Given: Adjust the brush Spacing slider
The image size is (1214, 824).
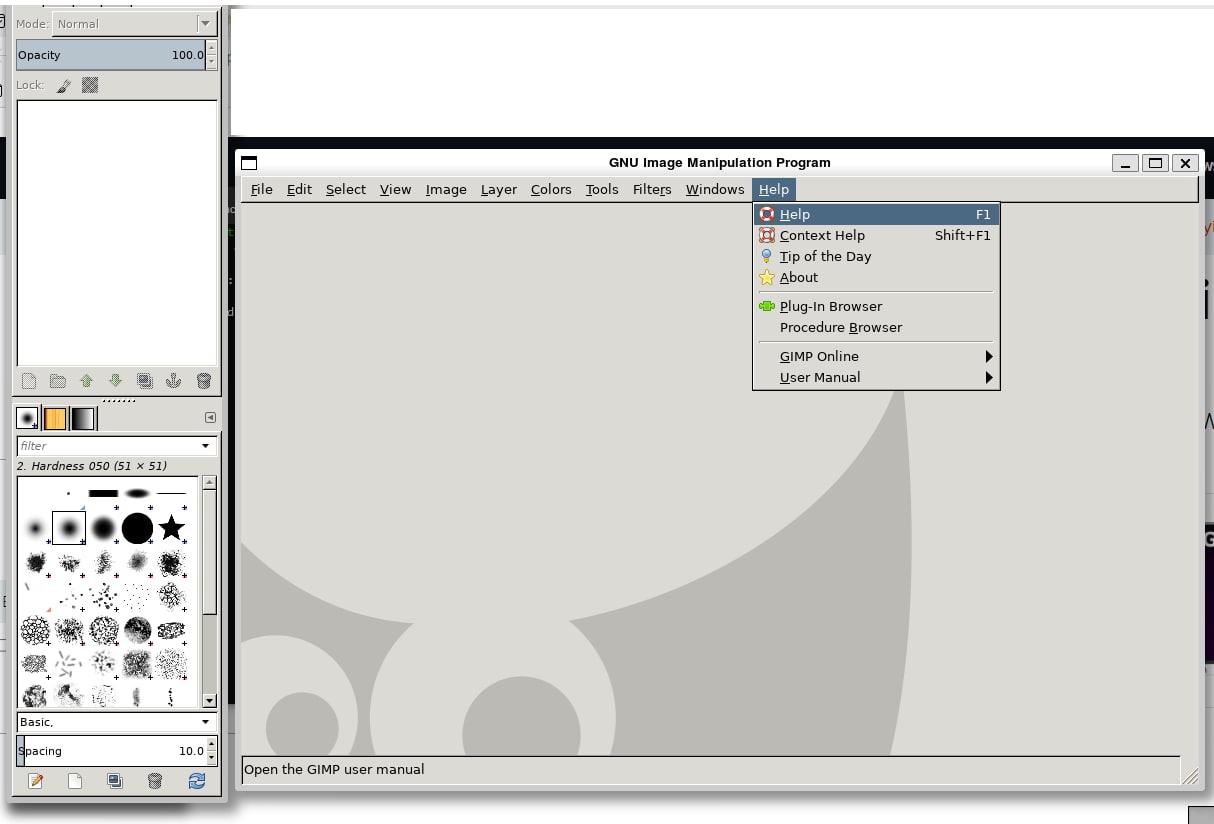Looking at the screenshot, I should 110,751.
